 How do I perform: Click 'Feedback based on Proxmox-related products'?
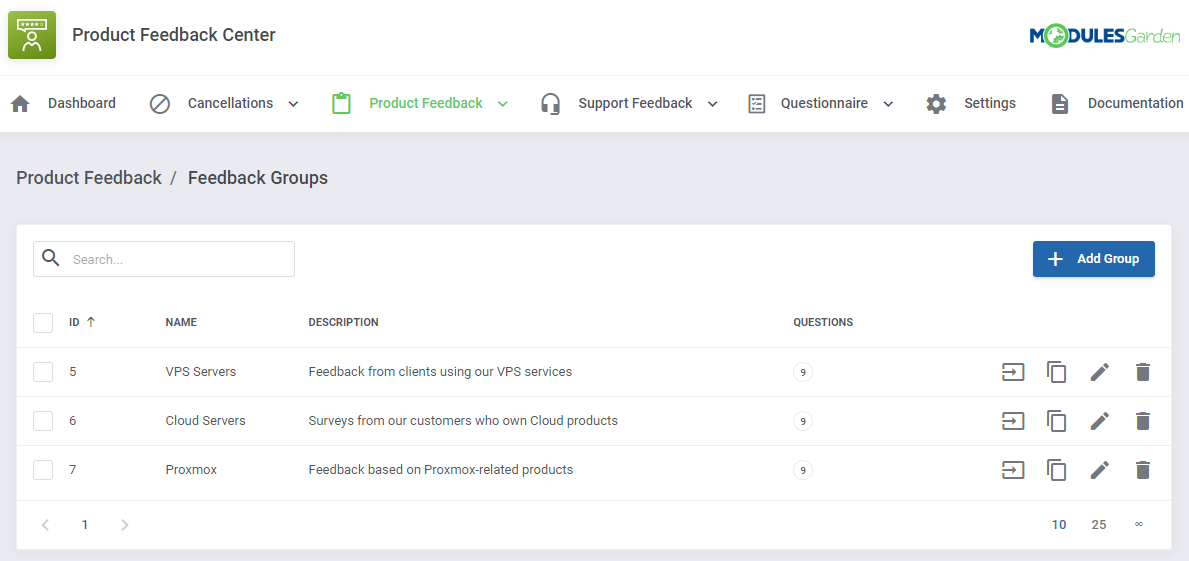[x=441, y=470]
